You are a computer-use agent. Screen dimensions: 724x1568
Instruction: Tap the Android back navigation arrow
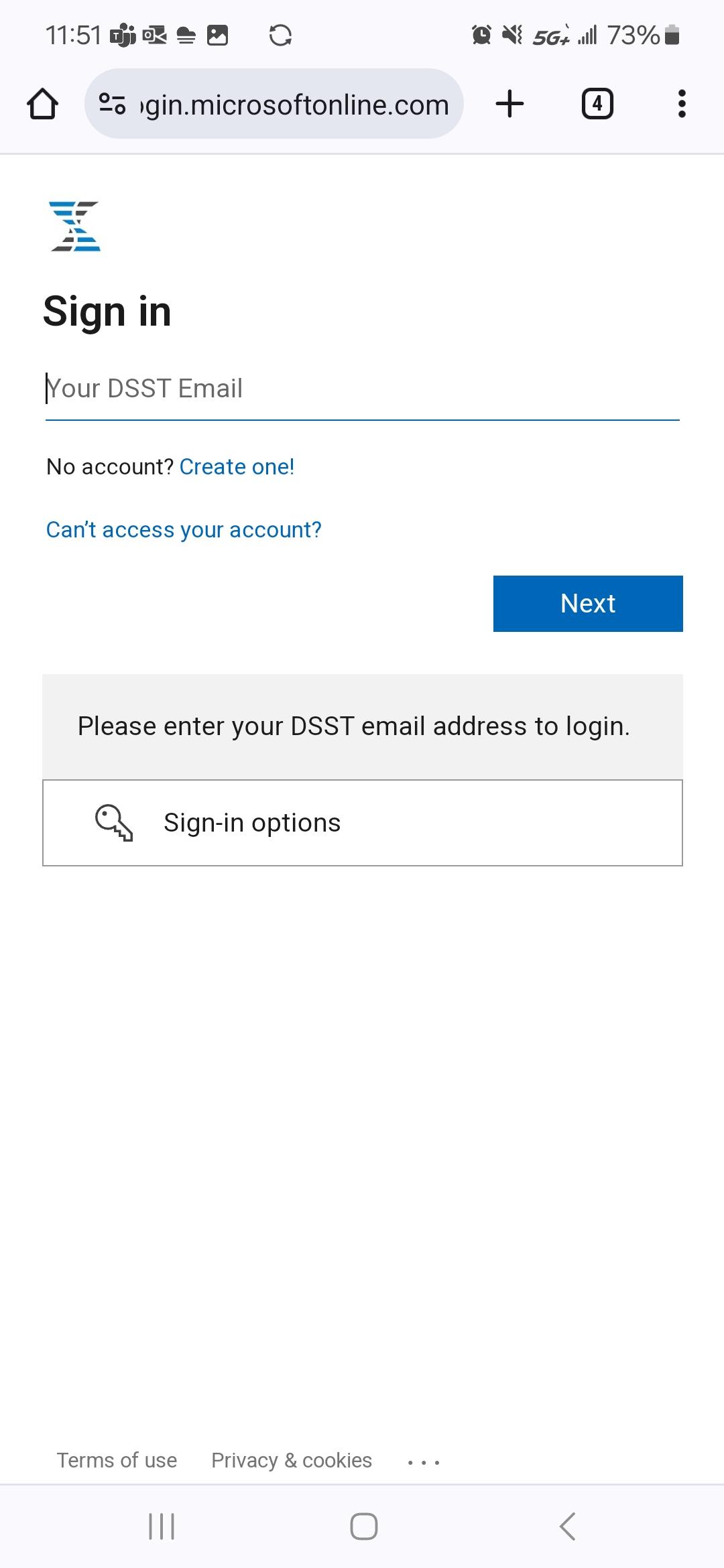[x=567, y=1526]
